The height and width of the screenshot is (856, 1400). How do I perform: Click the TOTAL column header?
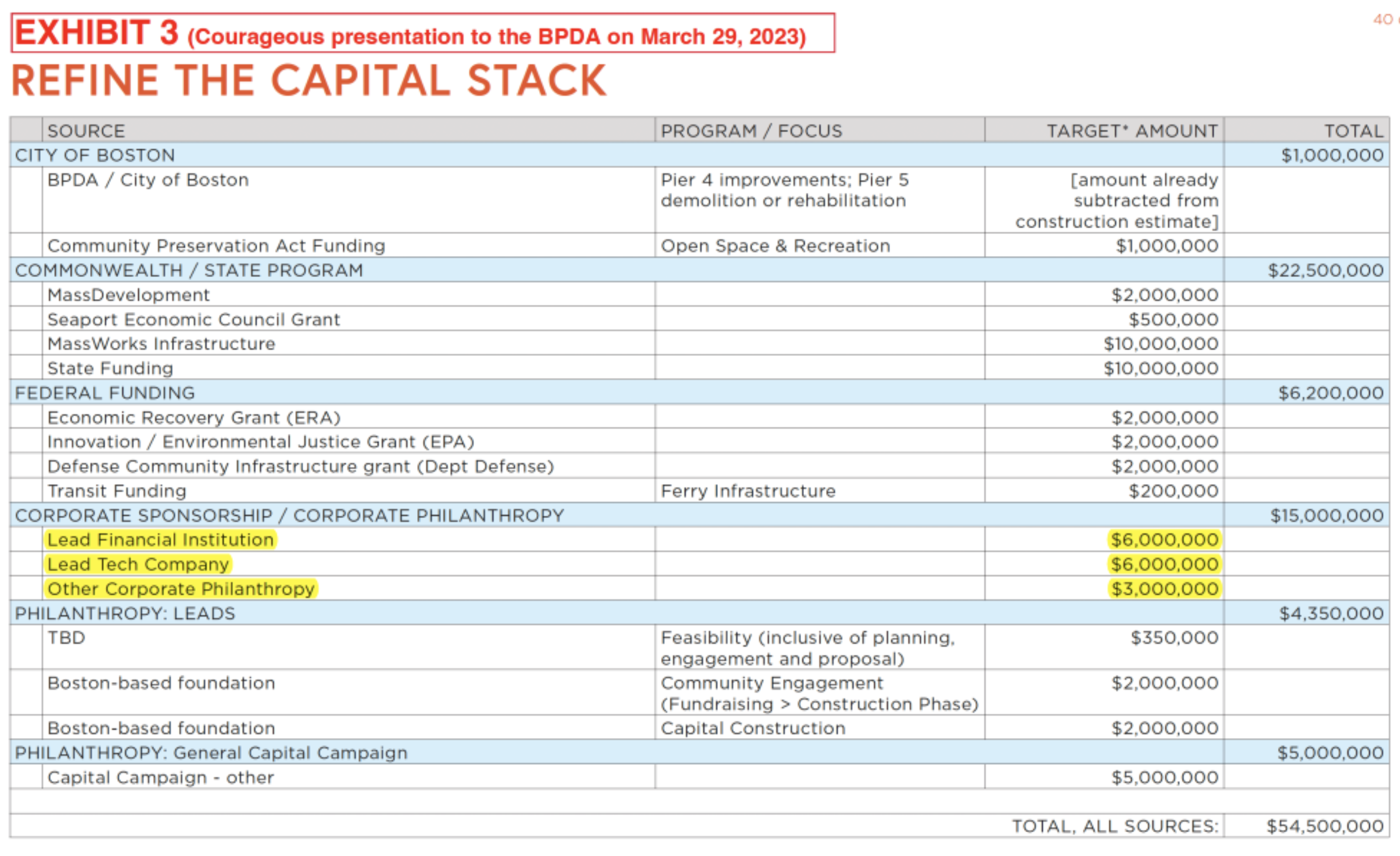point(1353,131)
